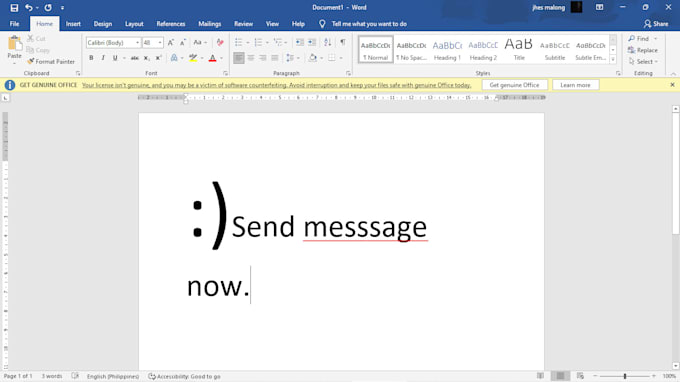Screen dimensions: 680x382
Task: Click the Share button
Action: tap(656, 24)
